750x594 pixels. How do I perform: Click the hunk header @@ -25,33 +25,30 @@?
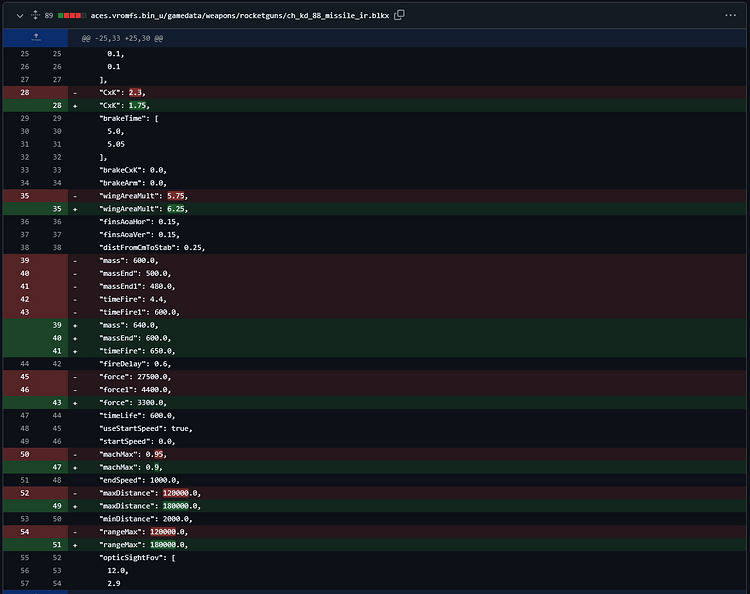[123, 37]
